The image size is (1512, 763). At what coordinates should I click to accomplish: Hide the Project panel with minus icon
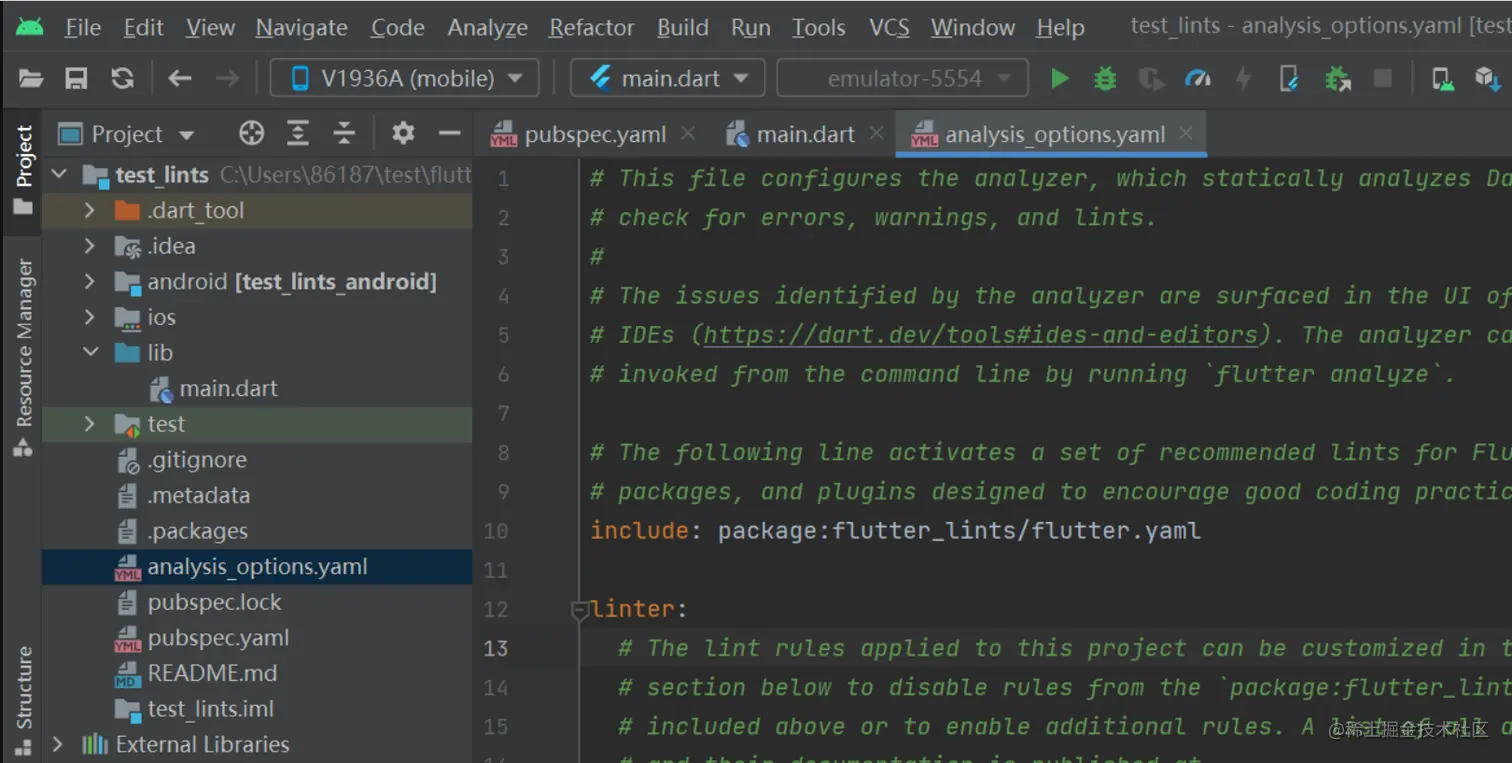(450, 133)
